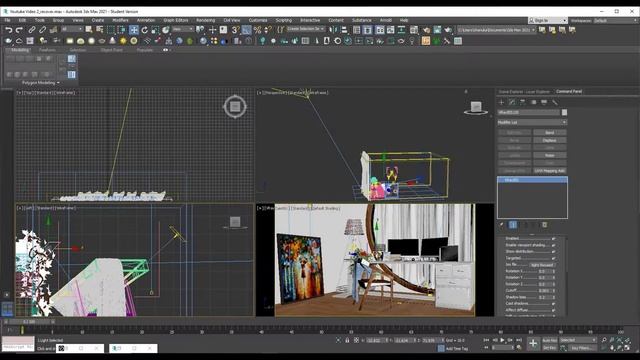Select the Link tool (chain icon)
This screenshot has height=360, width=640.
tap(31, 30)
